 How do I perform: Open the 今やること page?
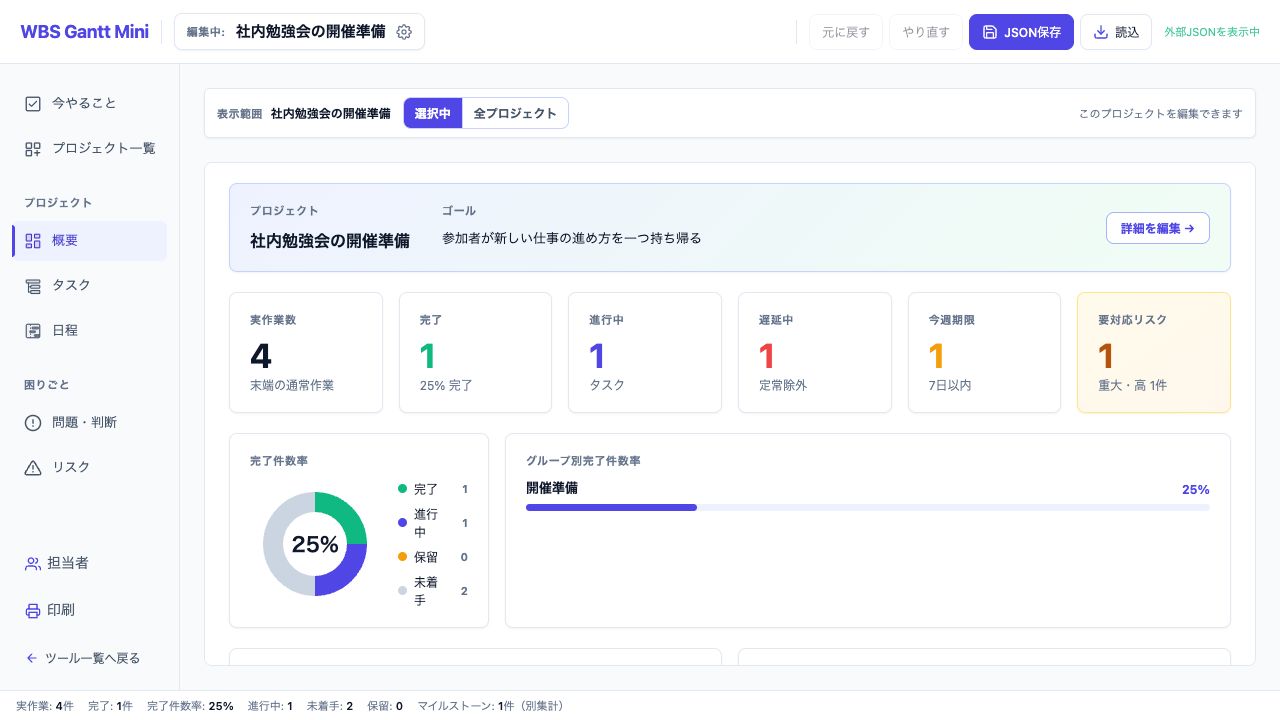[89, 103]
